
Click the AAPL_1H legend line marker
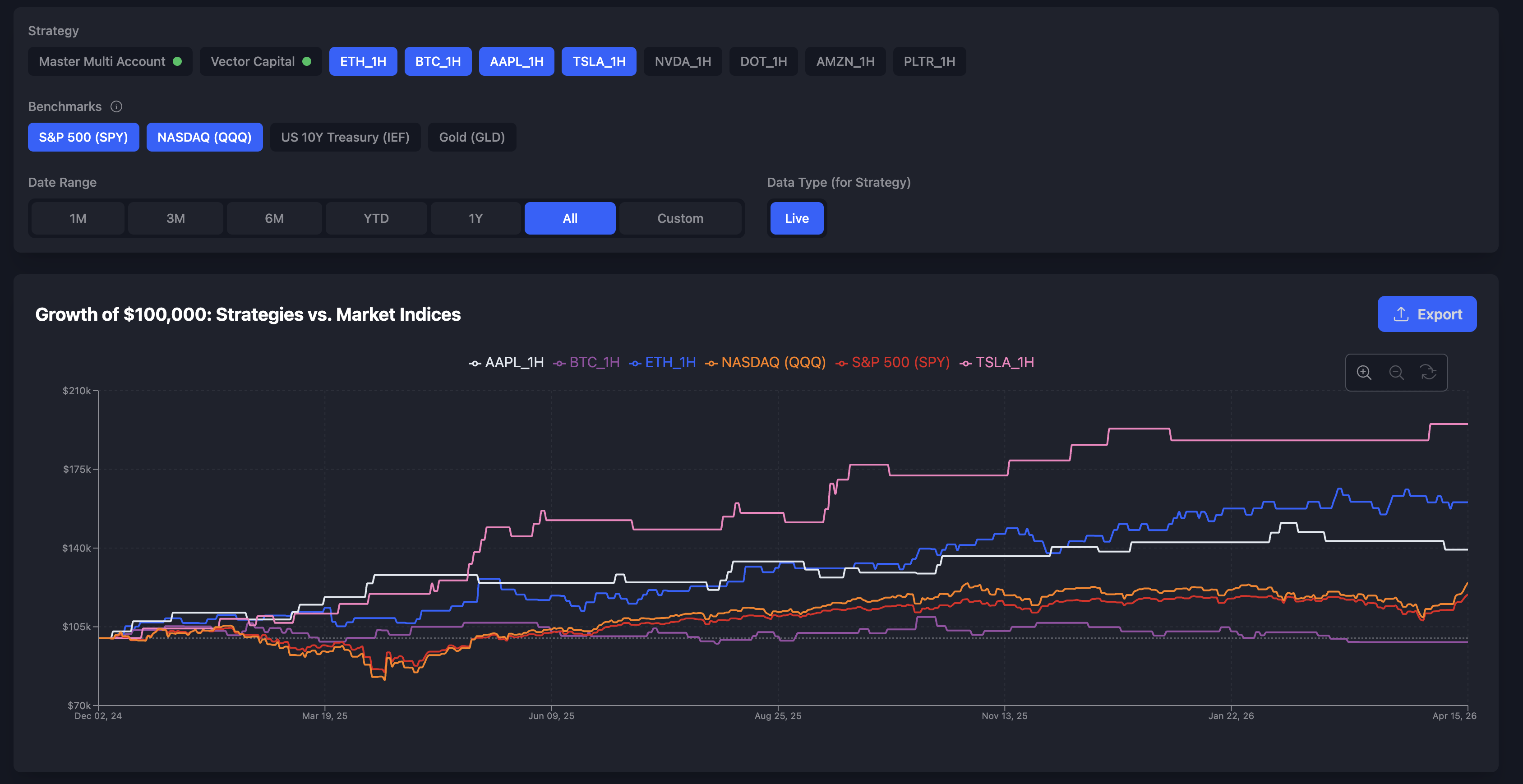pos(475,363)
